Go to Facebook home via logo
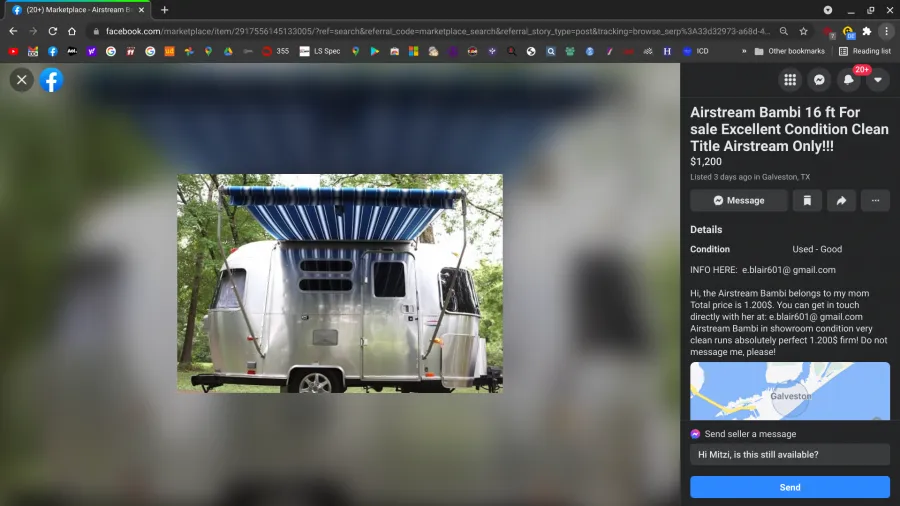This screenshot has height=506, width=900. tap(51, 80)
